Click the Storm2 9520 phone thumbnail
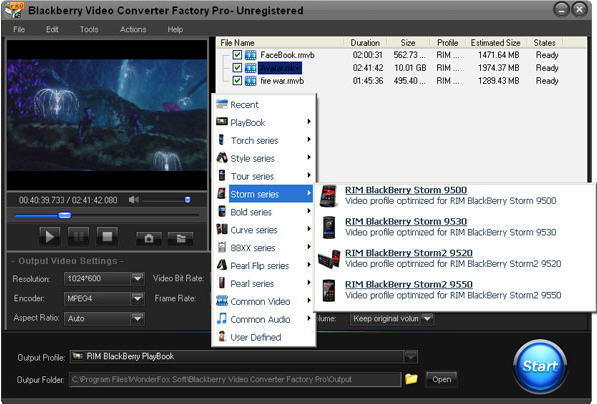The height and width of the screenshot is (404, 597). pyautogui.click(x=329, y=259)
